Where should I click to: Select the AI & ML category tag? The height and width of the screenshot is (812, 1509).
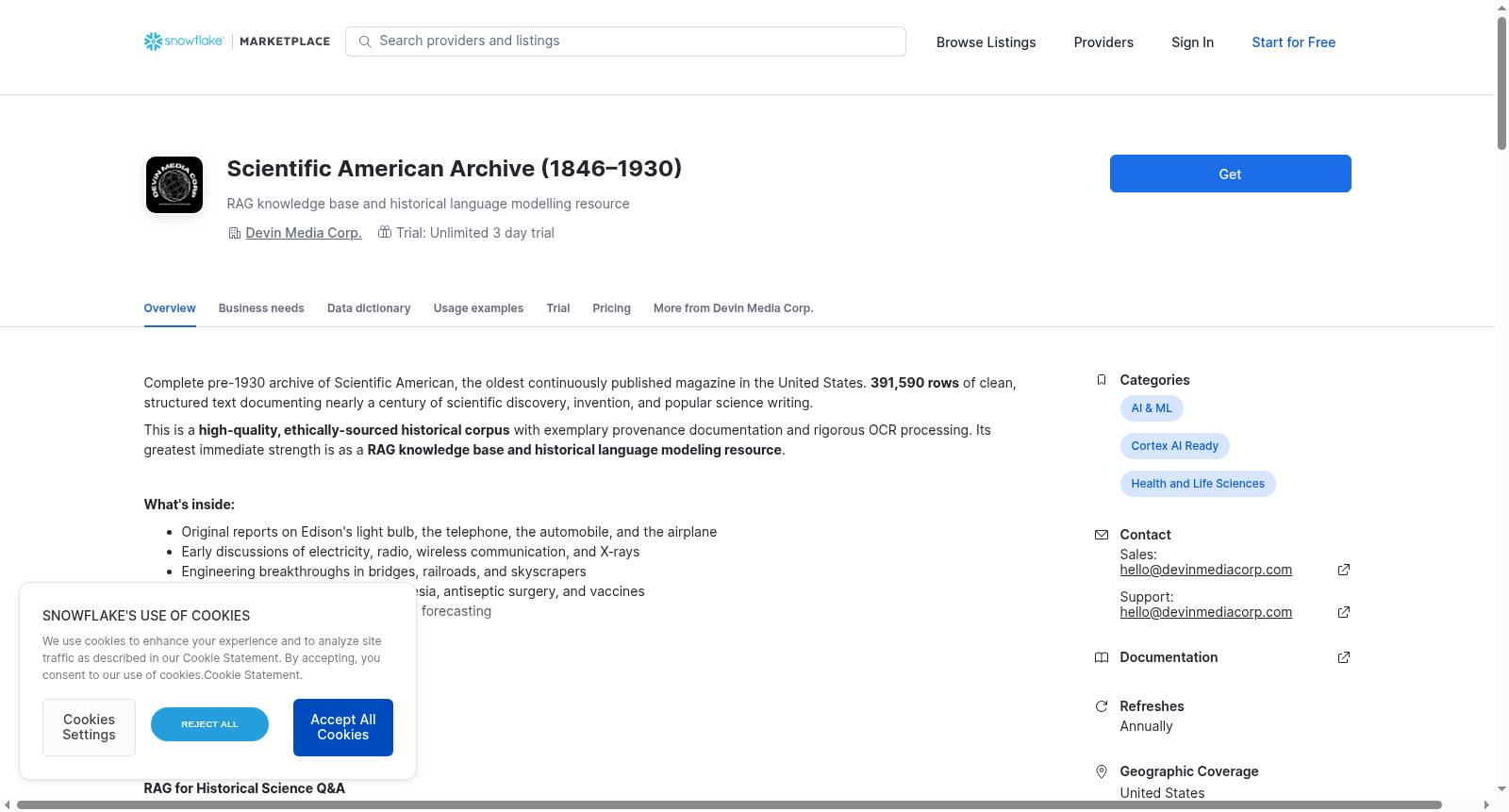pos(1152,408)
